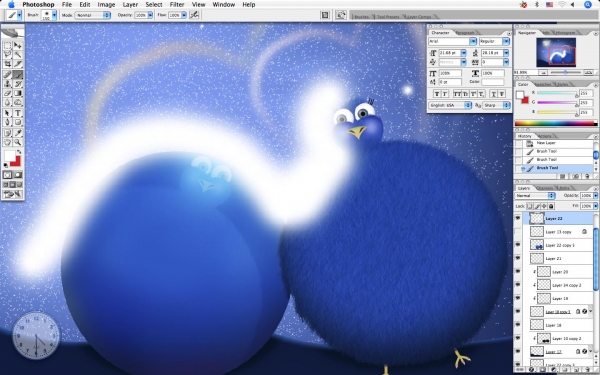Image resolution: width=600 pixels, height=375 pixels.
Task: Open the layer blend mode dropdown
Action: [x=535, y=196]
